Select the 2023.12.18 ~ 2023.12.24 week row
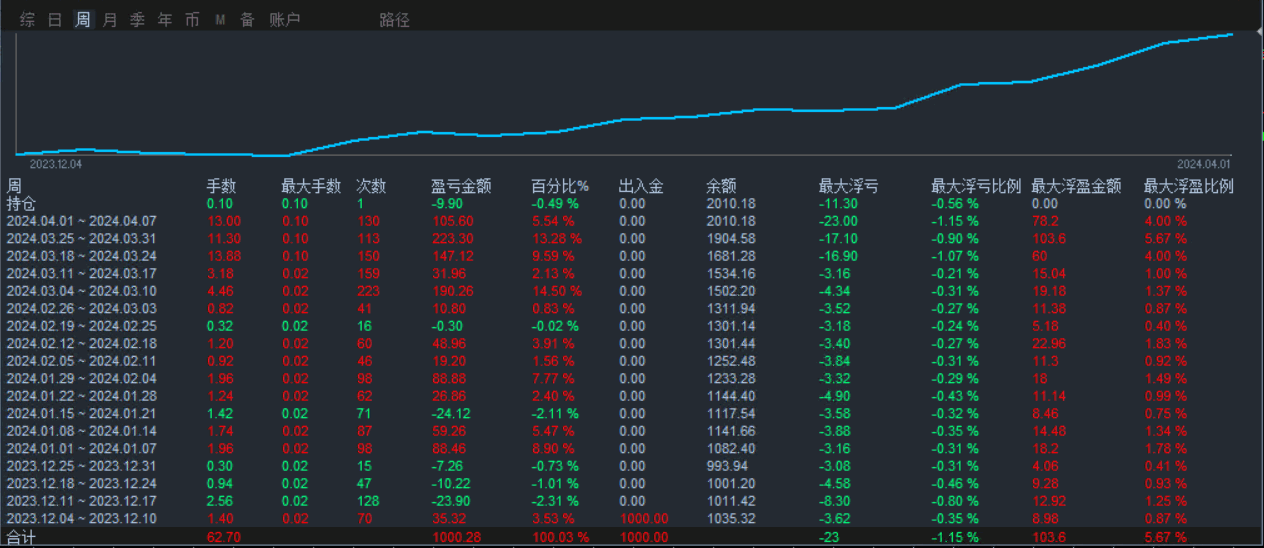Viewport: 1264px width, 548px height. click(x=632, y=483)
